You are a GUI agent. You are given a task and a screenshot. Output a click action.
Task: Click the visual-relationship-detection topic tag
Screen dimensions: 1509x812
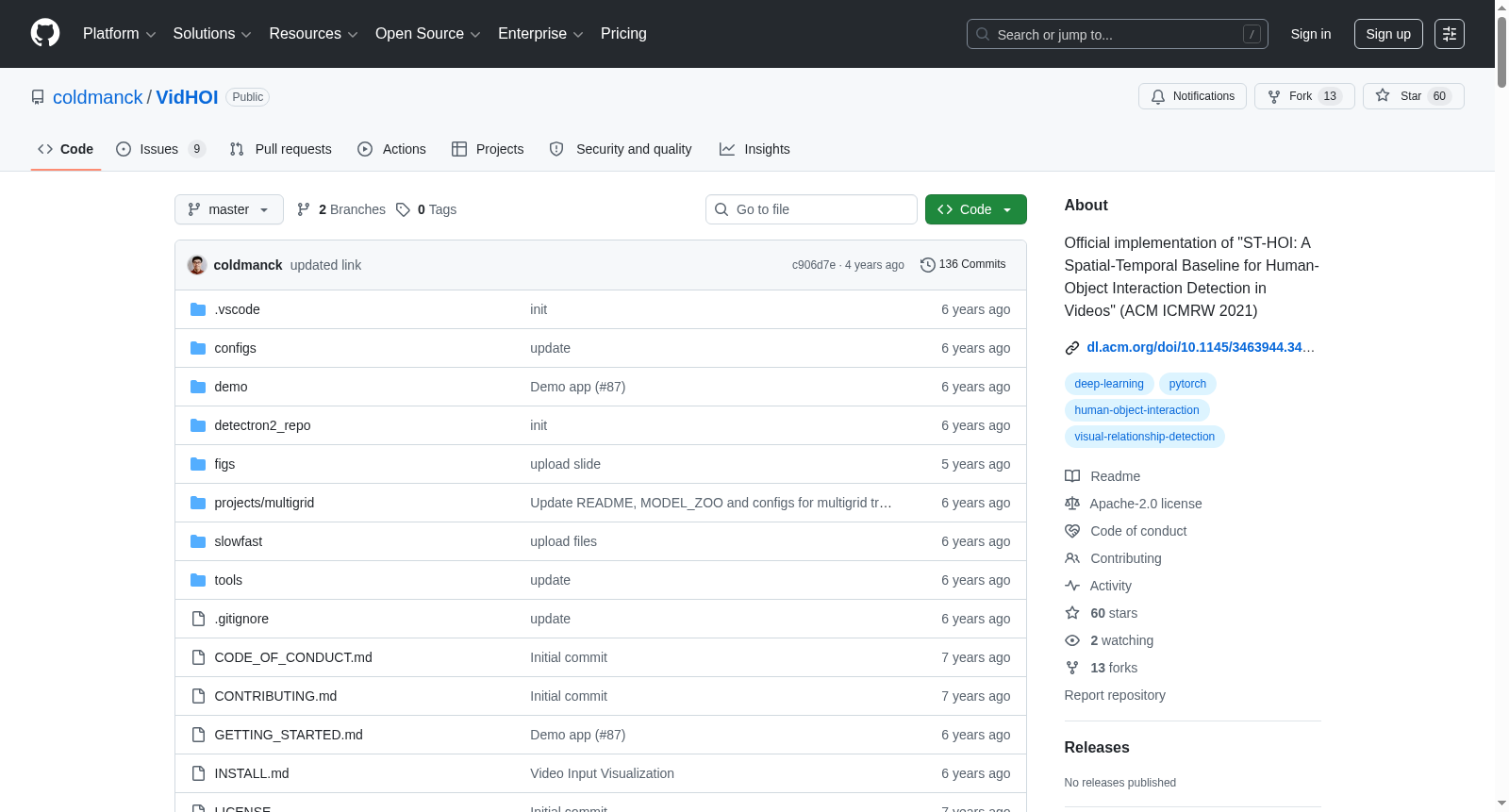coord(1145,437)
